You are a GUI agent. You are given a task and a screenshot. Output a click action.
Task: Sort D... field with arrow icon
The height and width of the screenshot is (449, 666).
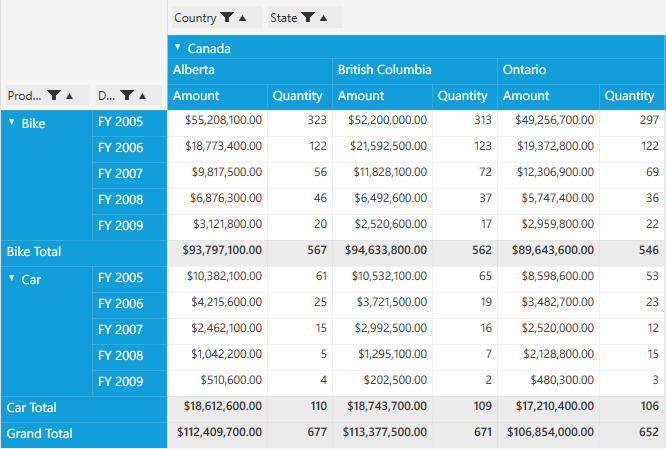click(x=143, y=96)
